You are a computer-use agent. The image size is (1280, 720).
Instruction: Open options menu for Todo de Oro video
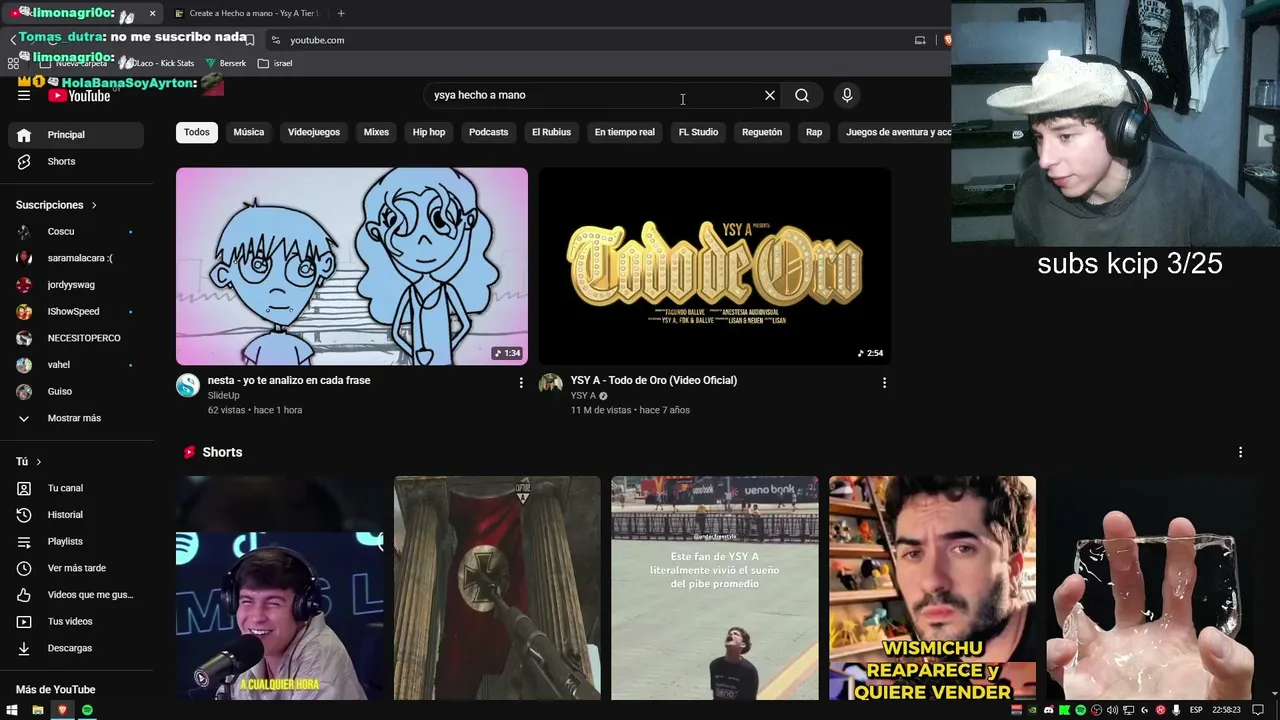coord(884,382)
